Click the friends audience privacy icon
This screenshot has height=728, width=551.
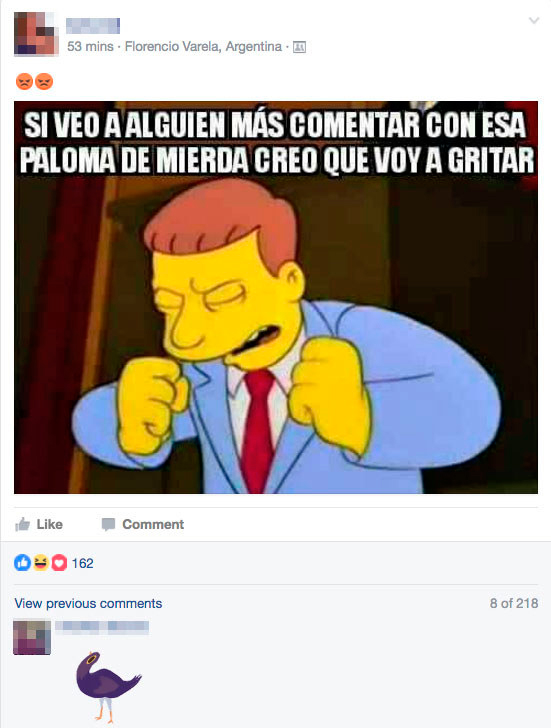point(299,47)
